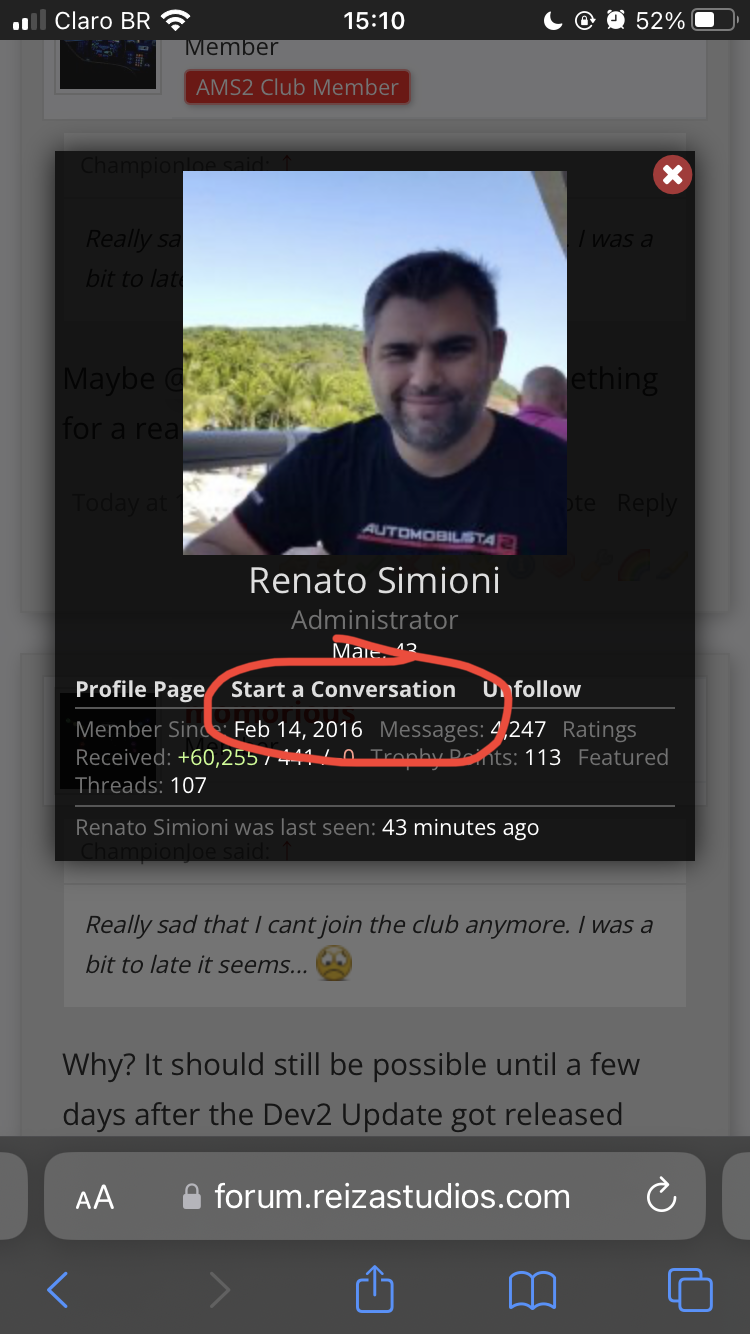The image size is (750, 1334).
Task: Open the Trophy Points value 113
Action: click(x=542, y=757)
